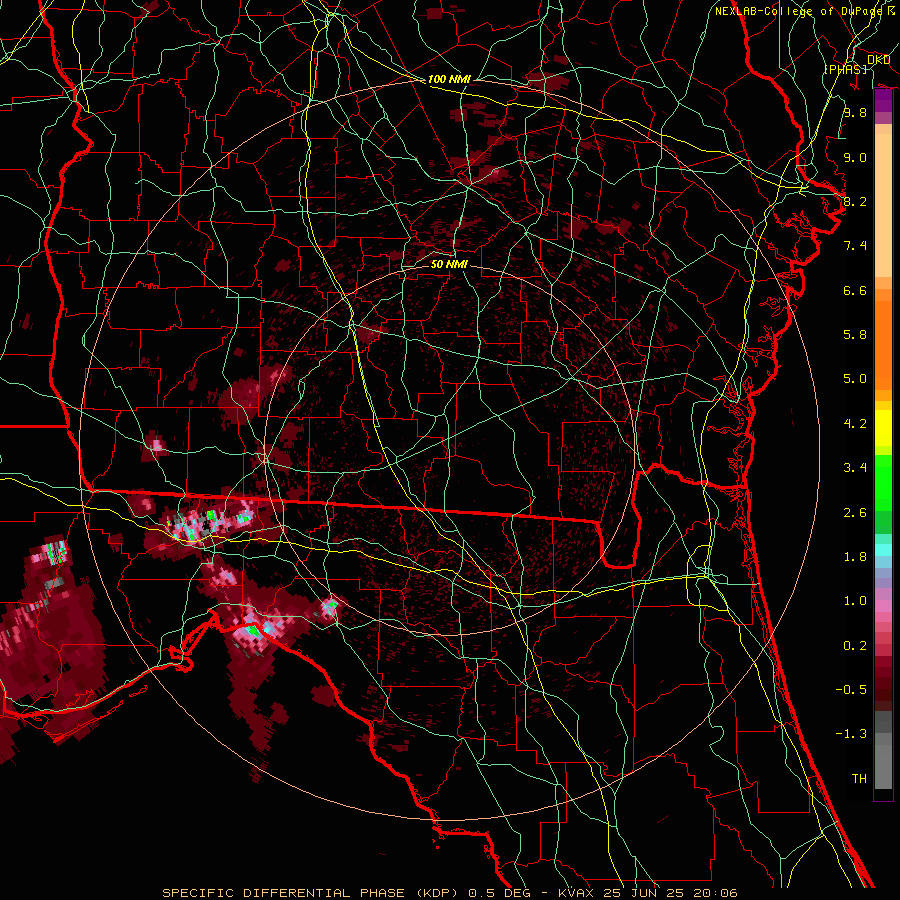900x900 pixels.
Task: Click the 3.4 value on color scale
Action: pyautogui.click(x=855, y=468)
